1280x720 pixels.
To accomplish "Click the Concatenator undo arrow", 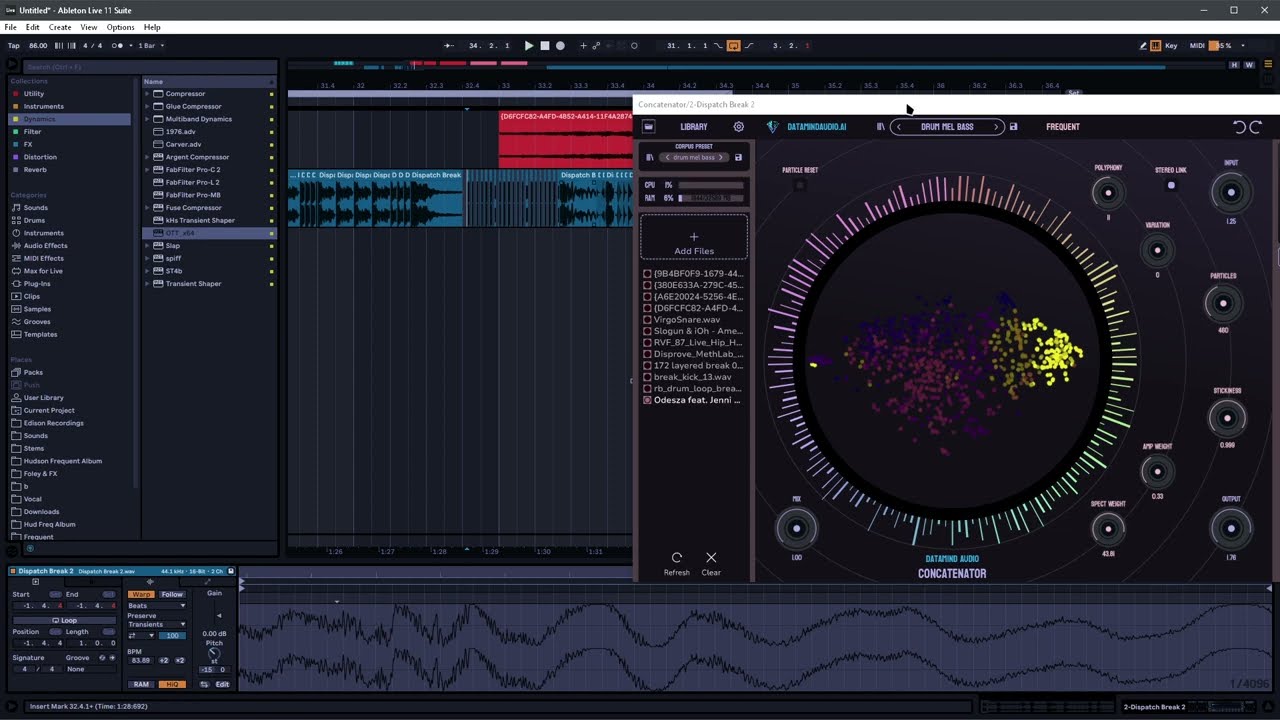I will 1240,127.
